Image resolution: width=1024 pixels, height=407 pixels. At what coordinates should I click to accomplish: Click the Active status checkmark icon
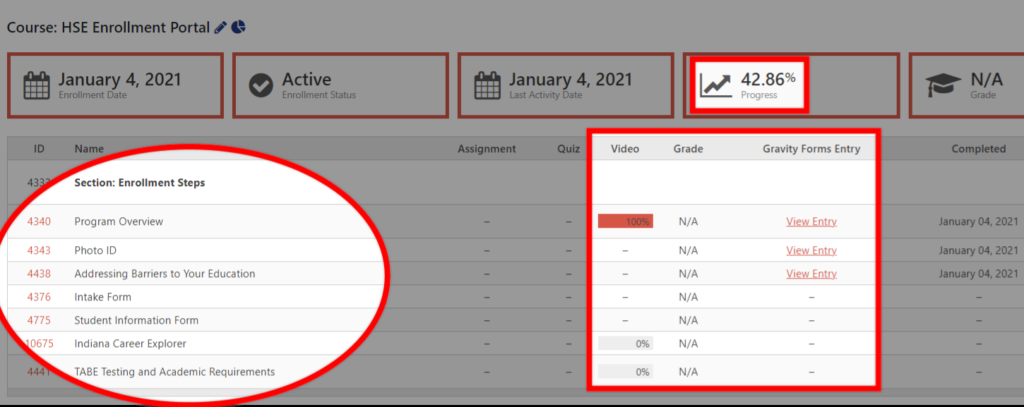261,86
